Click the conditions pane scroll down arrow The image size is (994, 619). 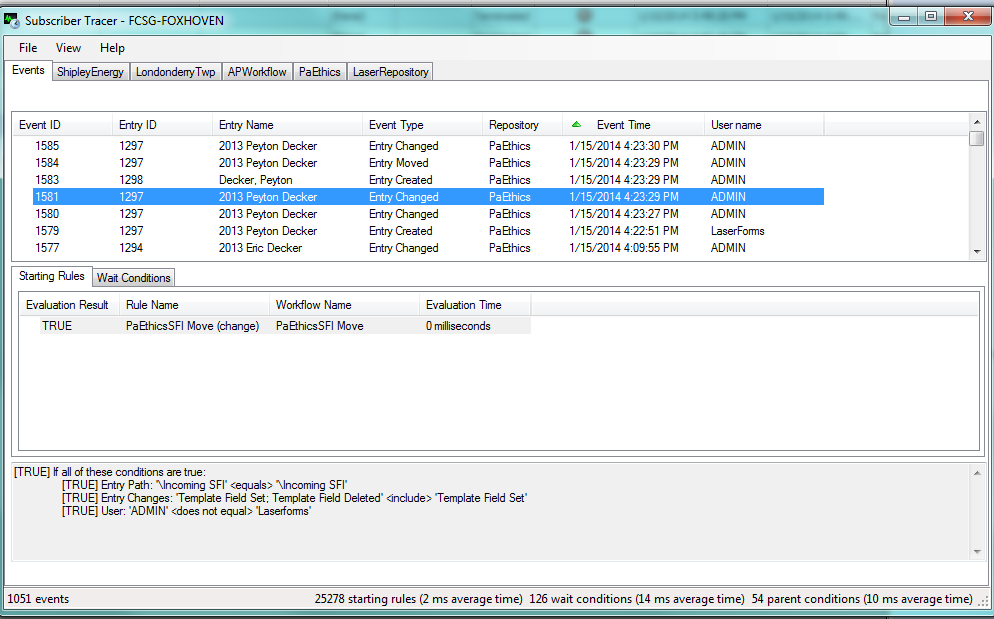[x=977, y=551]
